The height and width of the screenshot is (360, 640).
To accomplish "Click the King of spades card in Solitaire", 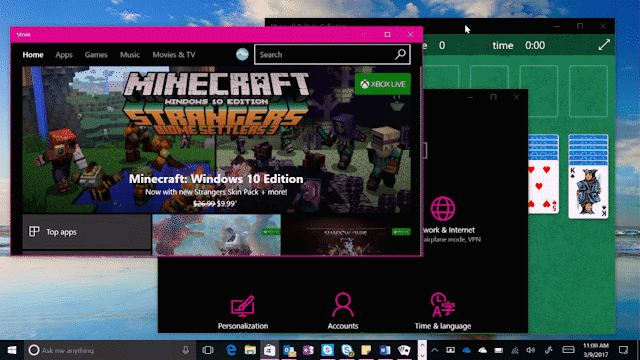I will pyautogui.click(x=588, y=192).
